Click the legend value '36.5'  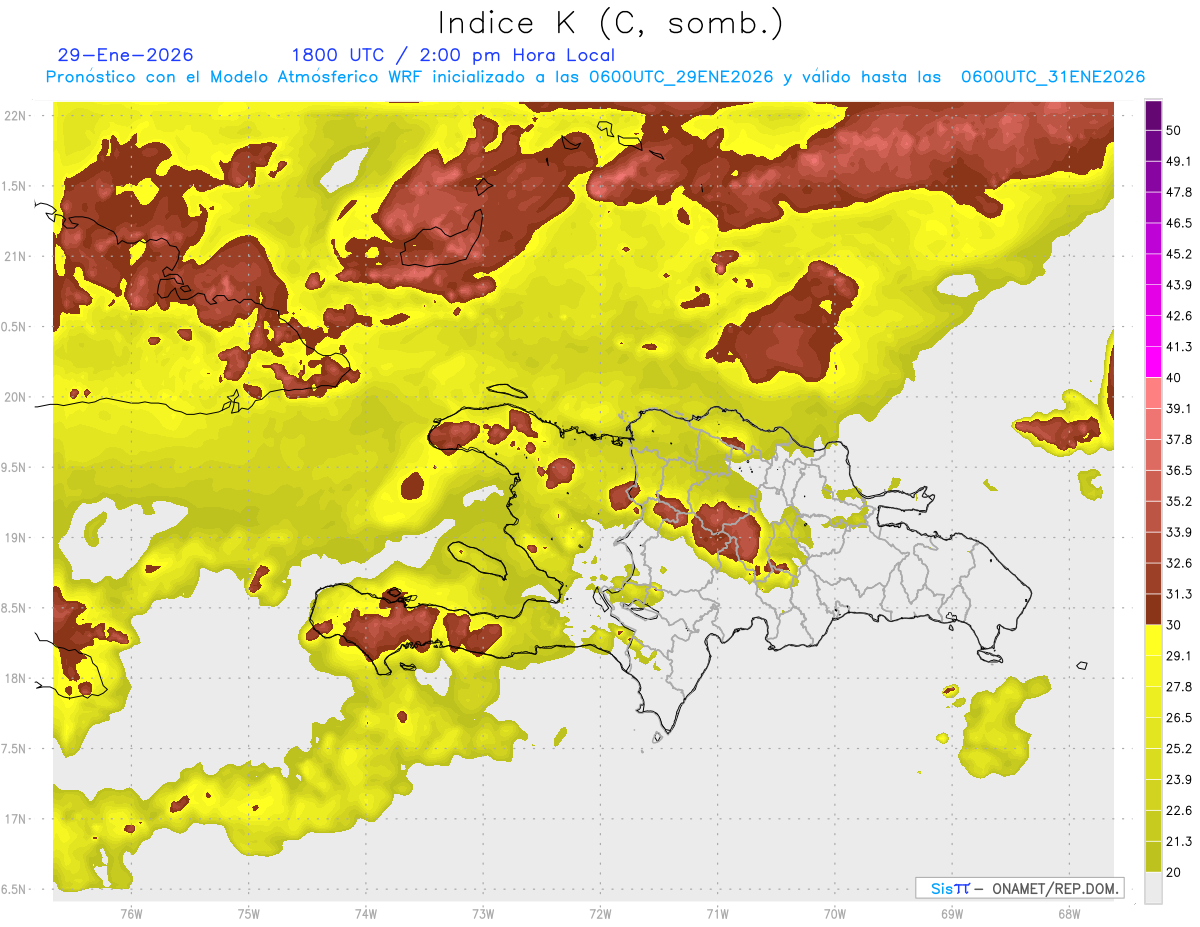pos(1179,470)
